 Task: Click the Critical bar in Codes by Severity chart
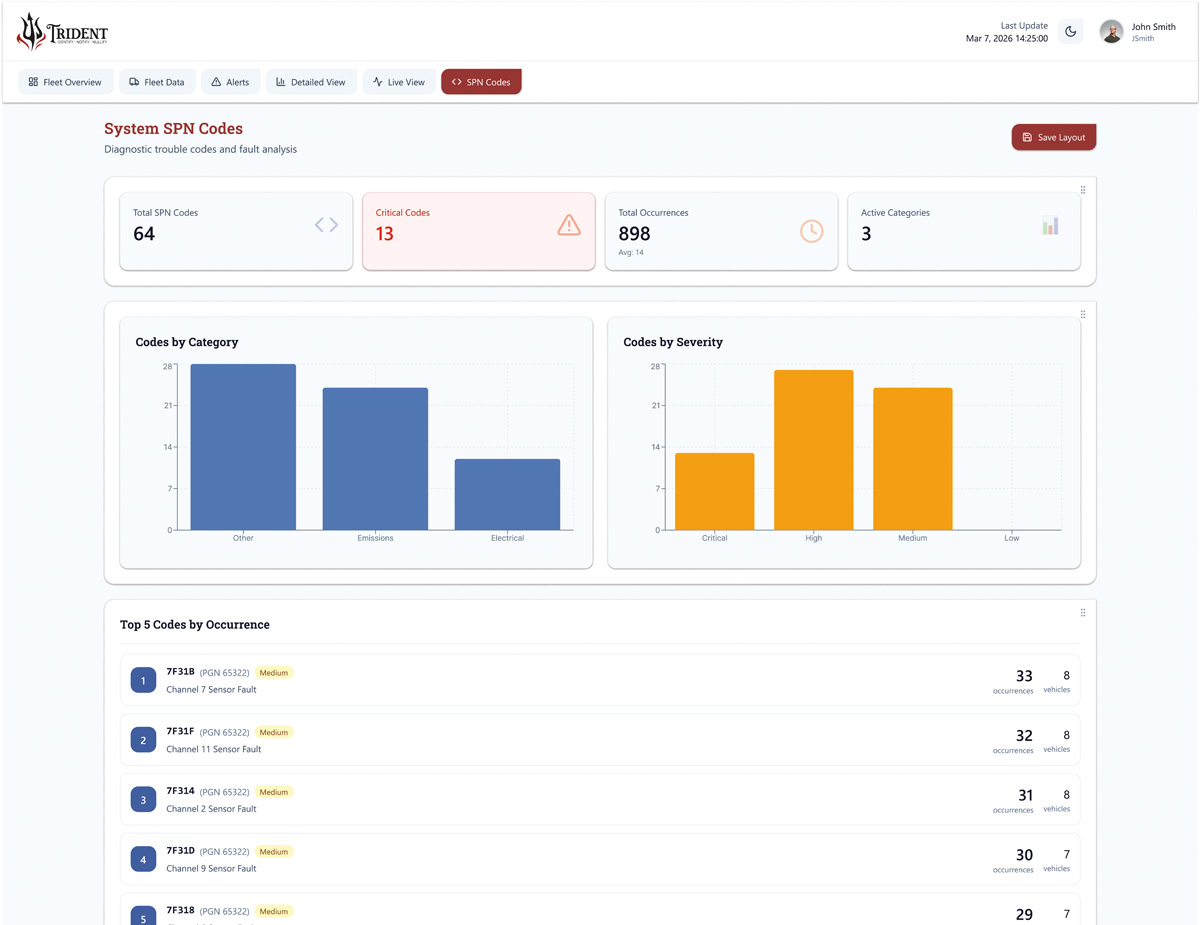714,490
